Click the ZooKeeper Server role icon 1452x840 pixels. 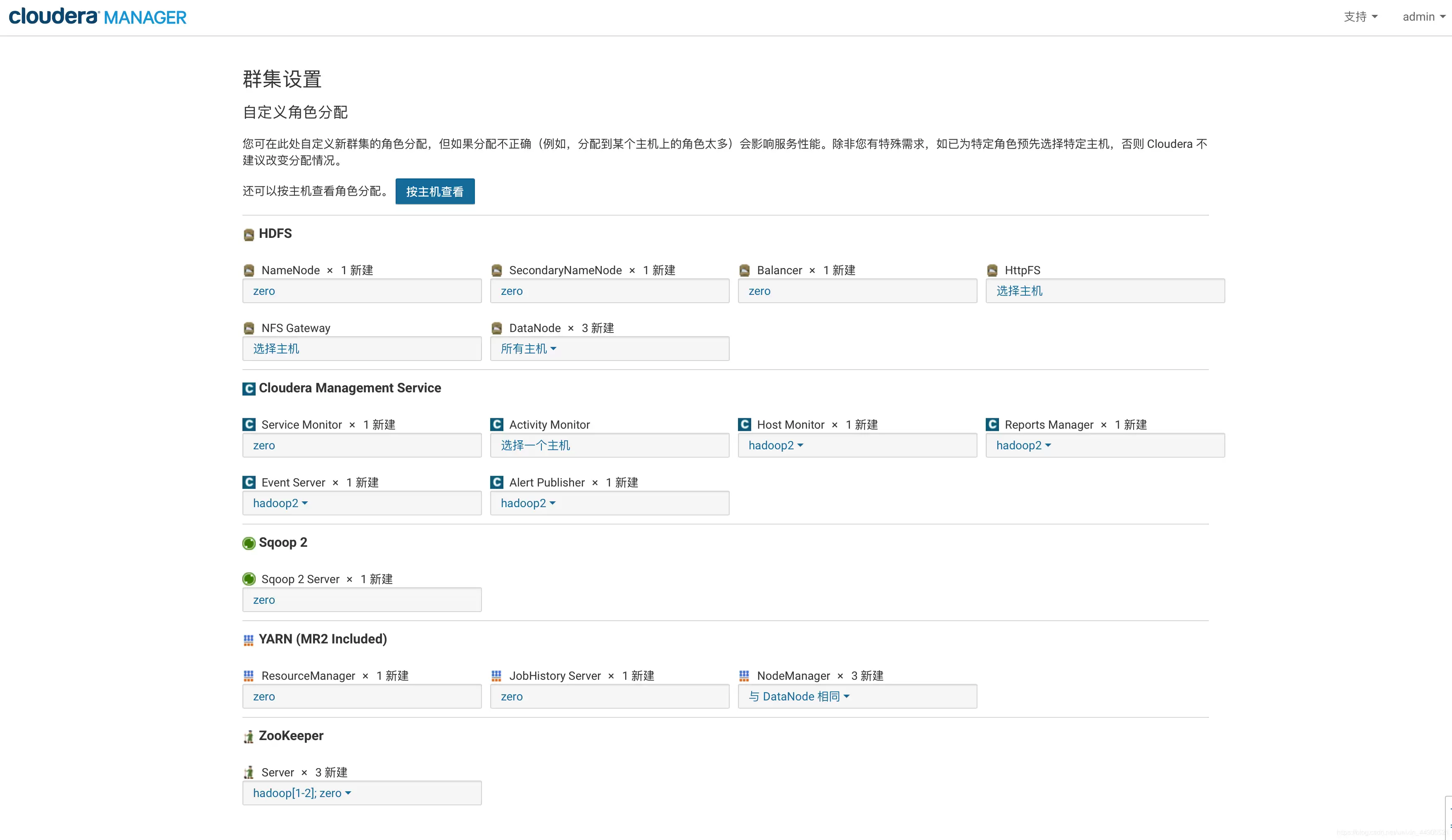click(x=249, y=773)
